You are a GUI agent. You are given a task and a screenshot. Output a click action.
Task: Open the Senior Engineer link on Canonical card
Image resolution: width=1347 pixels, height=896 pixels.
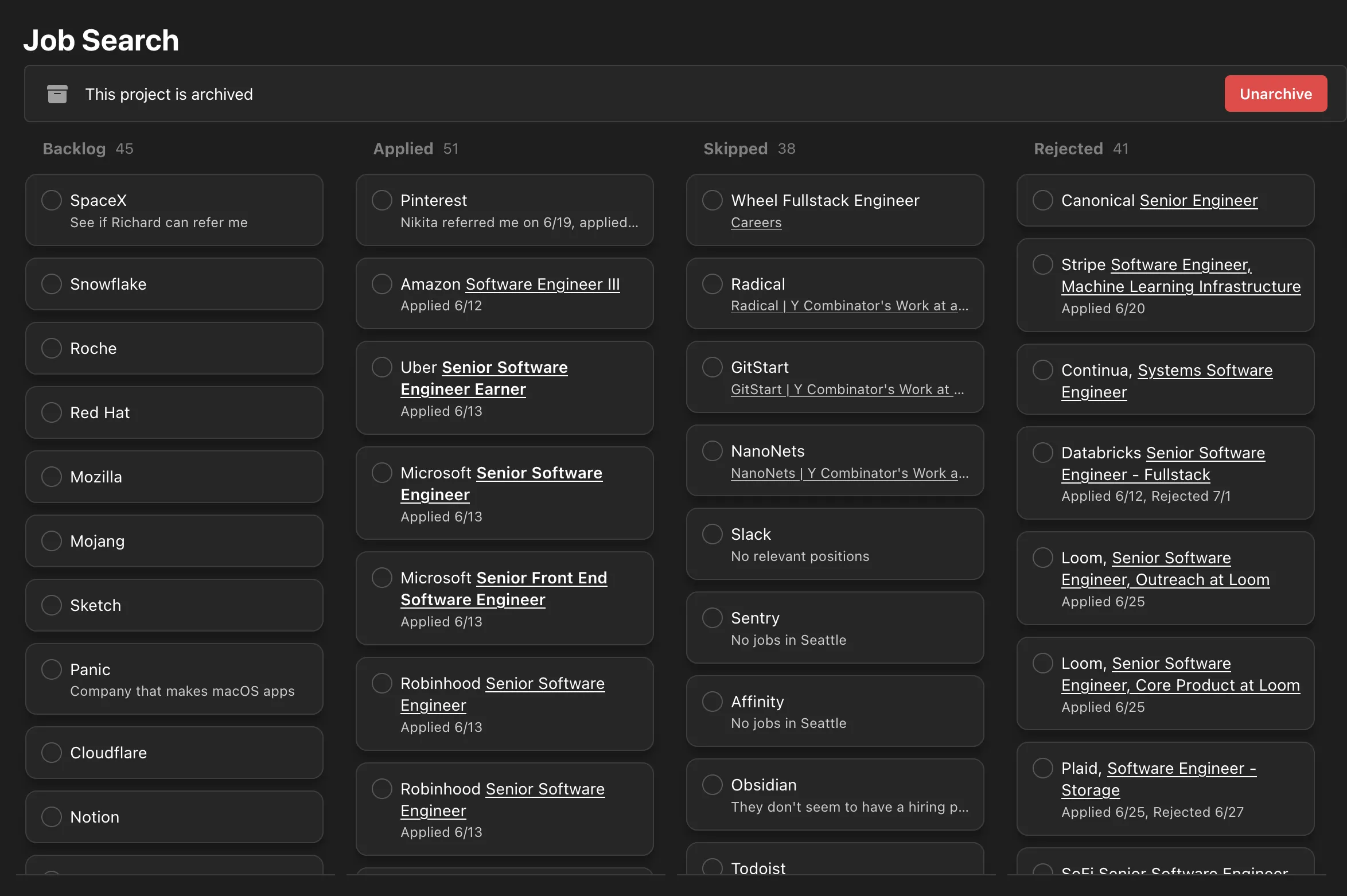coord(1198,200)
